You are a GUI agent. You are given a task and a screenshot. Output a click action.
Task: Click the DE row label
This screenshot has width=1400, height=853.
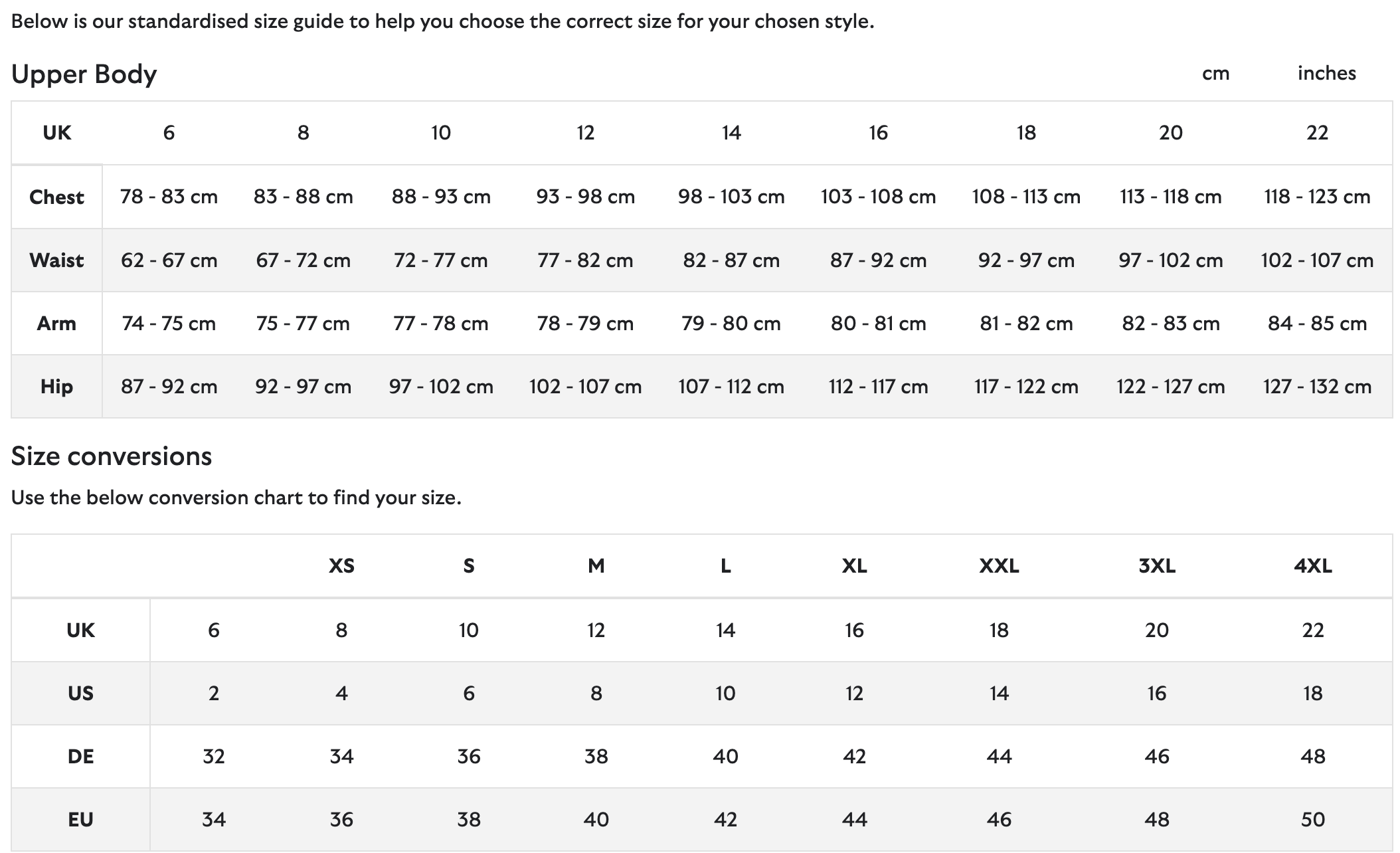pyautogui.click(x=80, y=756)
